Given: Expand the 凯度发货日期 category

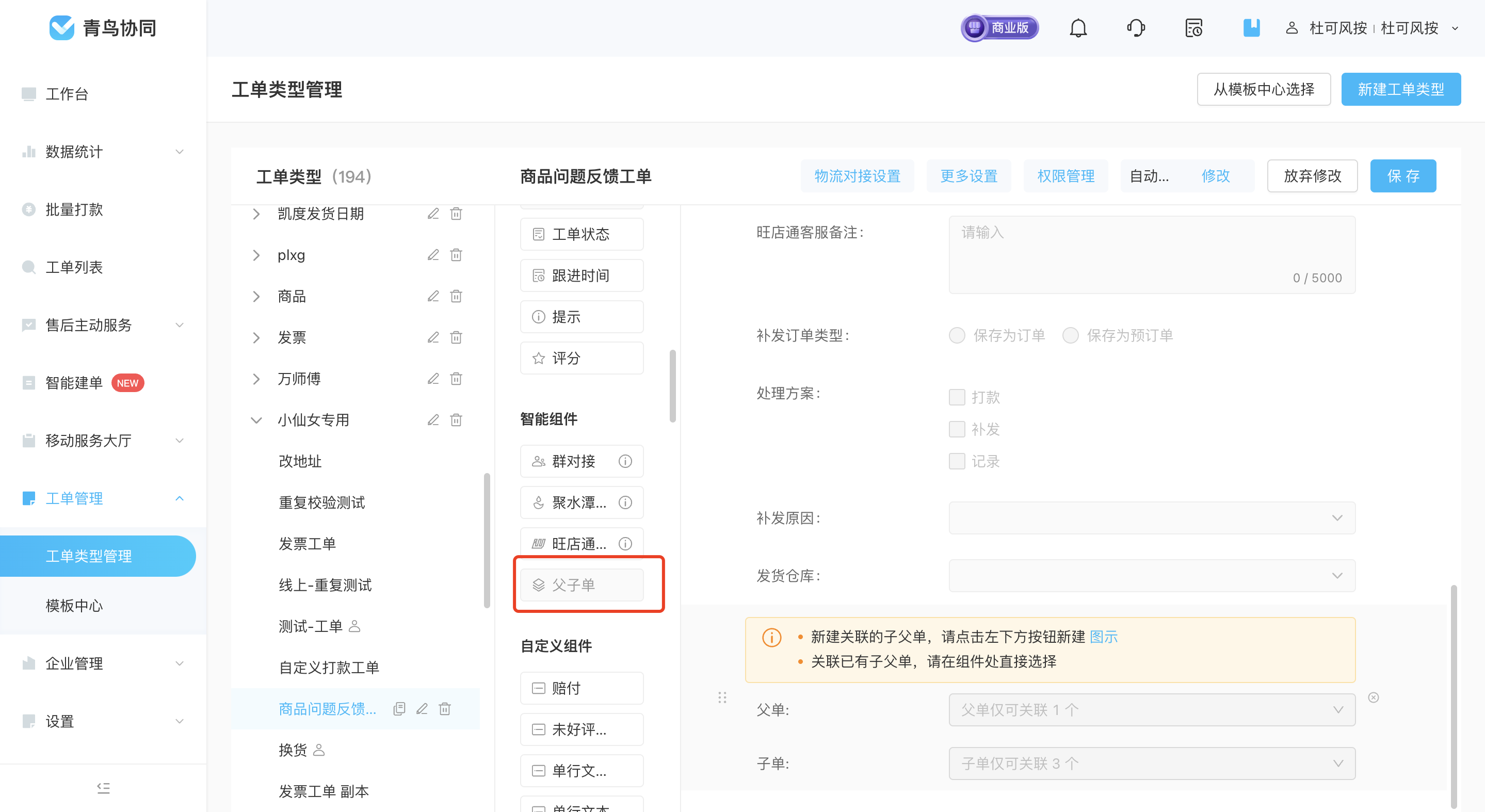Looking at the screenshot, I should [256, 214].
